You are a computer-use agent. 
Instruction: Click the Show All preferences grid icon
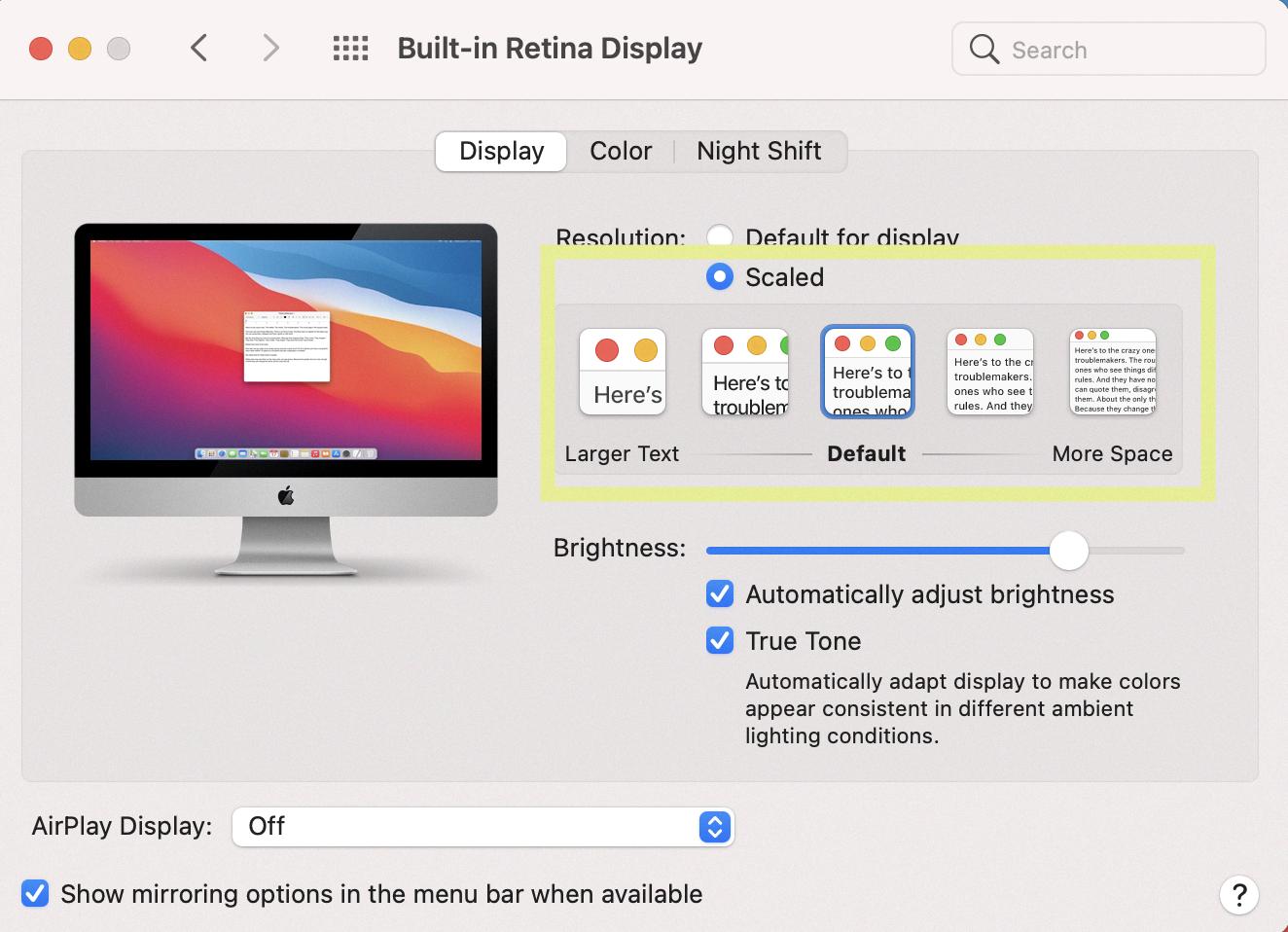pos(349,48)
